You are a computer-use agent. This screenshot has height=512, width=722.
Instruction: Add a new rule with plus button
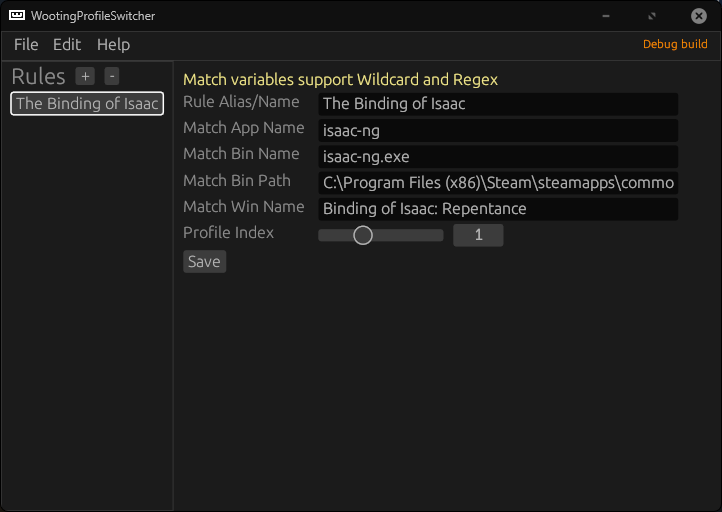85,76
